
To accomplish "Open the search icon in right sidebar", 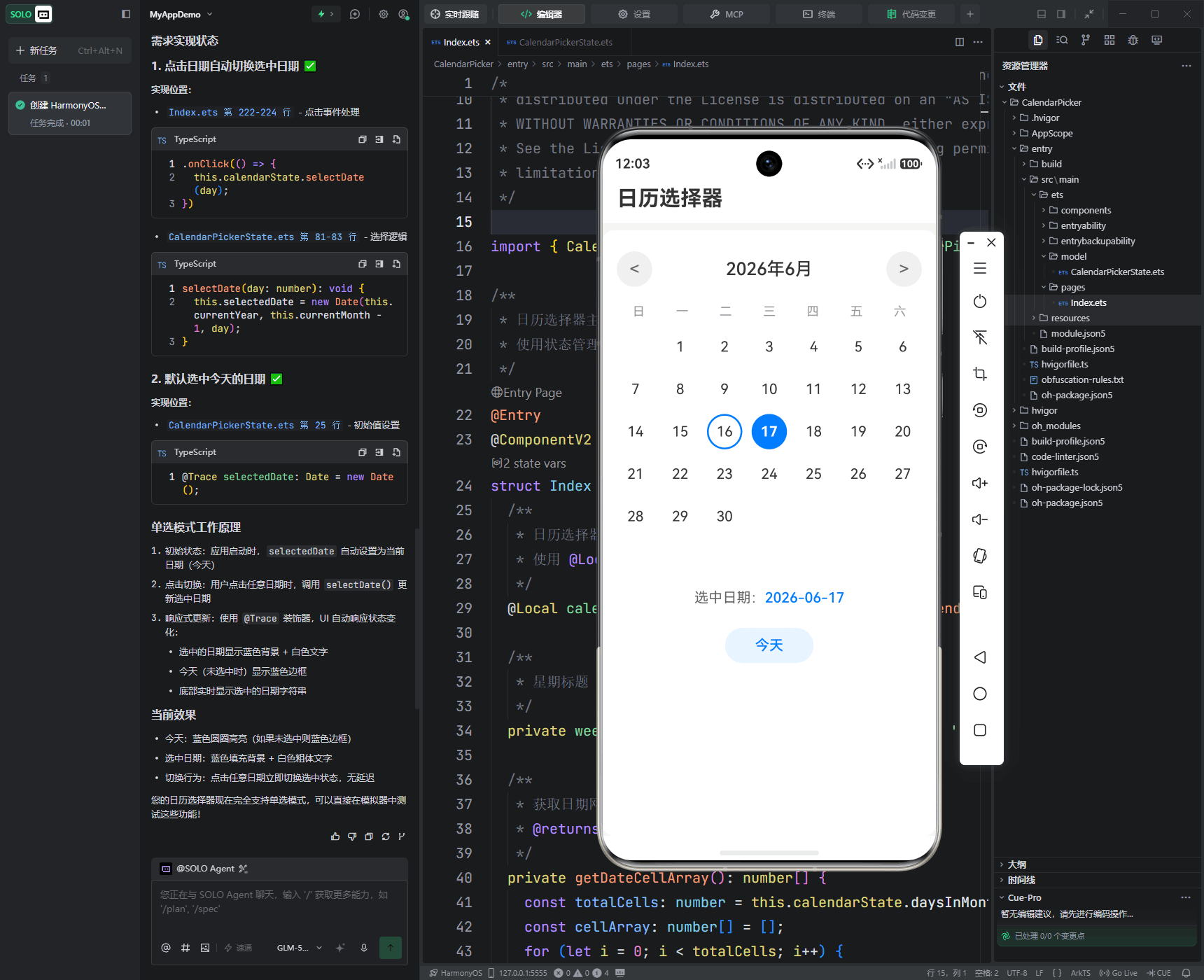I will click(1062, 40).
